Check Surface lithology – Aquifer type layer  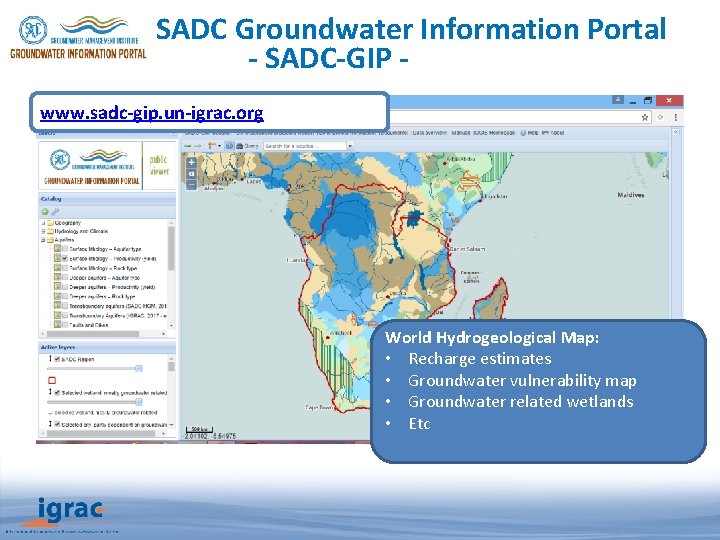tap(65, 249)
